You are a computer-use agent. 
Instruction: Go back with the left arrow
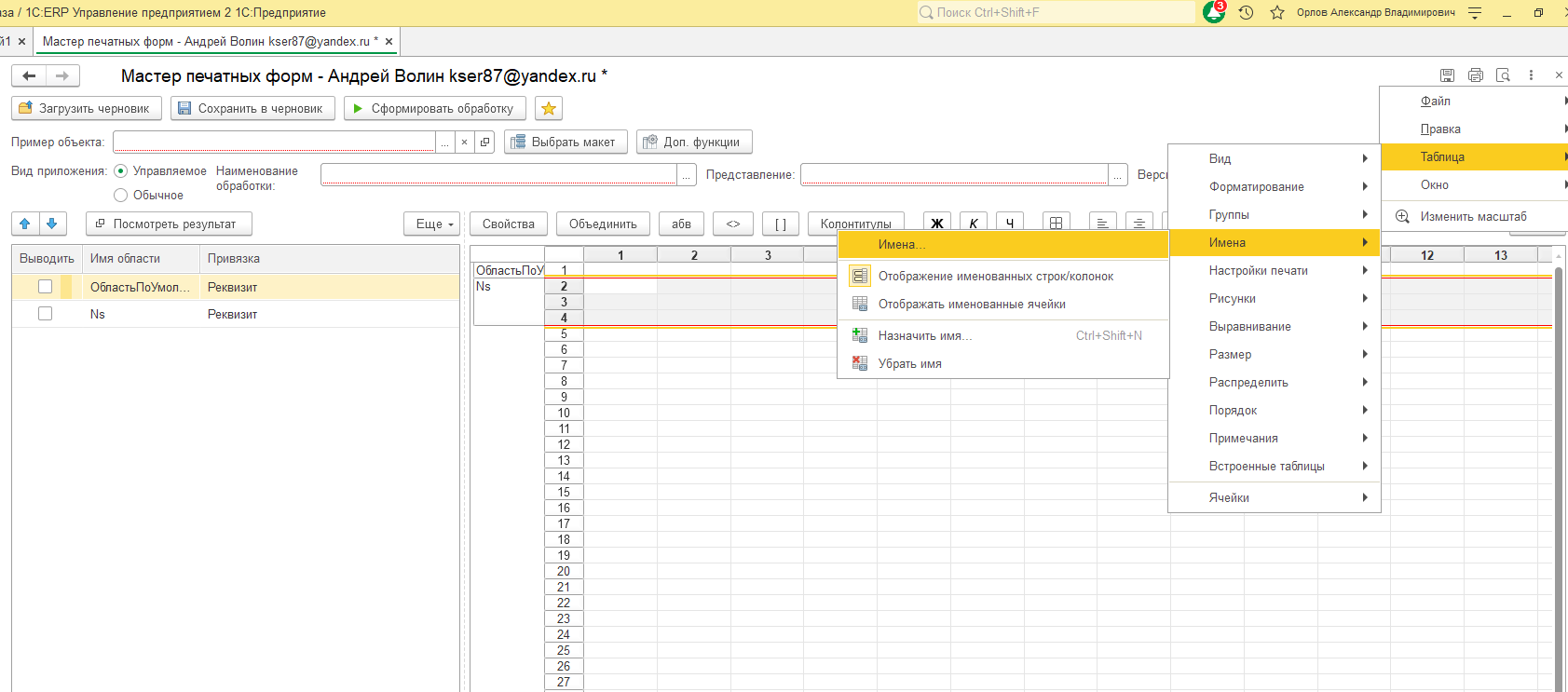tap(29, 75)
